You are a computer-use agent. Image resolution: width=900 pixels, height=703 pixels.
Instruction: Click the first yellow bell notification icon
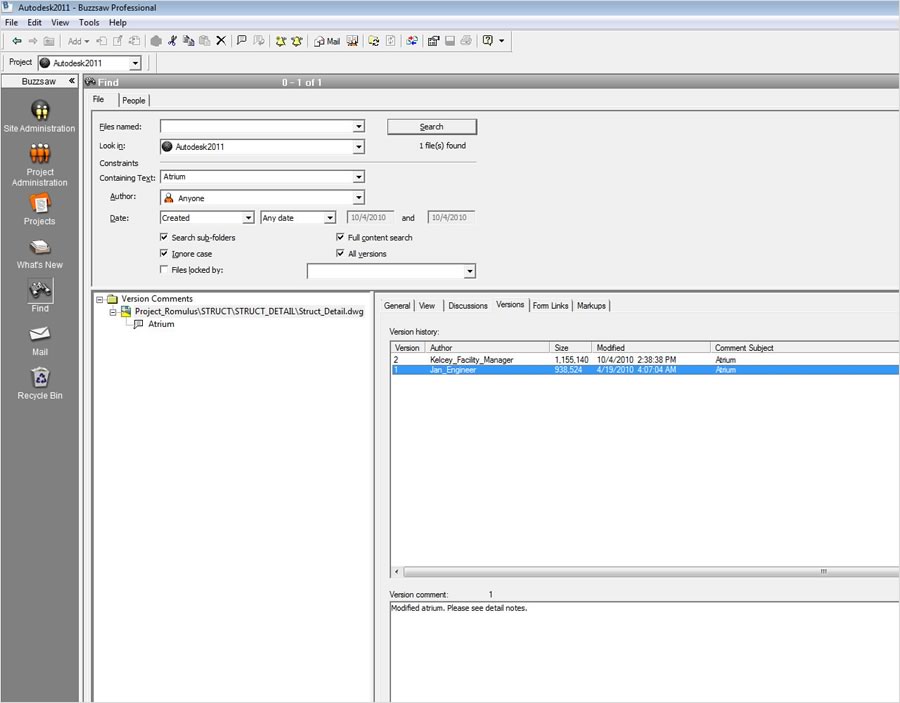pos(281,41)
